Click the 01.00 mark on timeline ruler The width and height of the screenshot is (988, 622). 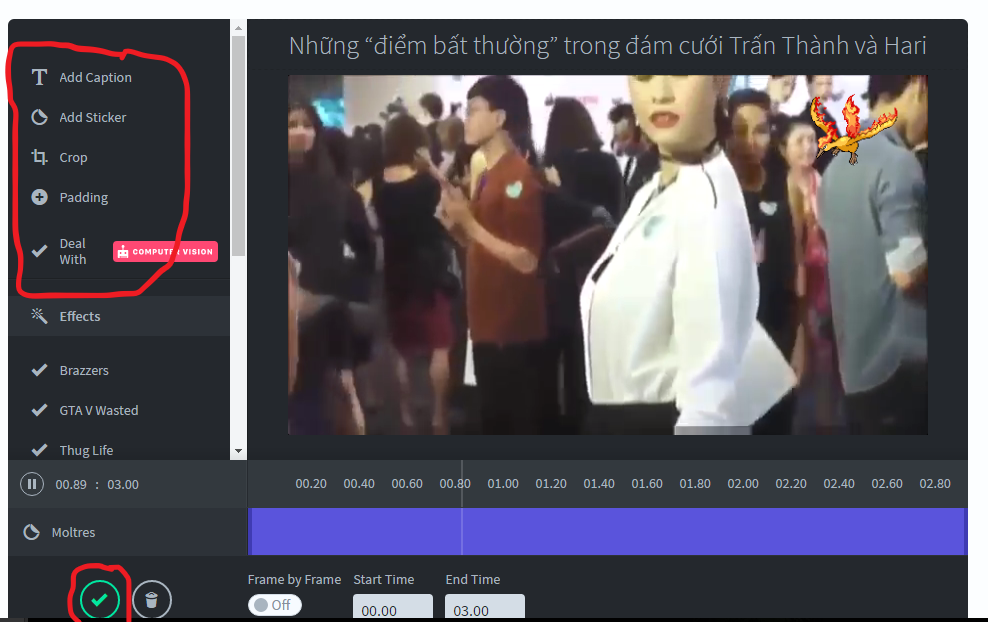(x=503, y=483)
